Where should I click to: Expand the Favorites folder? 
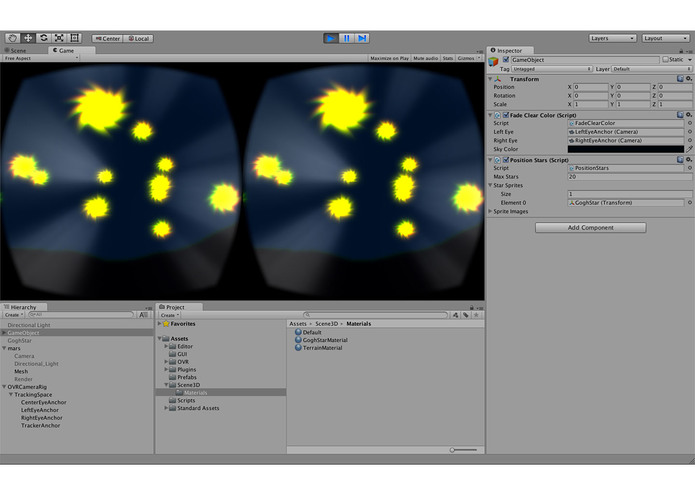160,324
